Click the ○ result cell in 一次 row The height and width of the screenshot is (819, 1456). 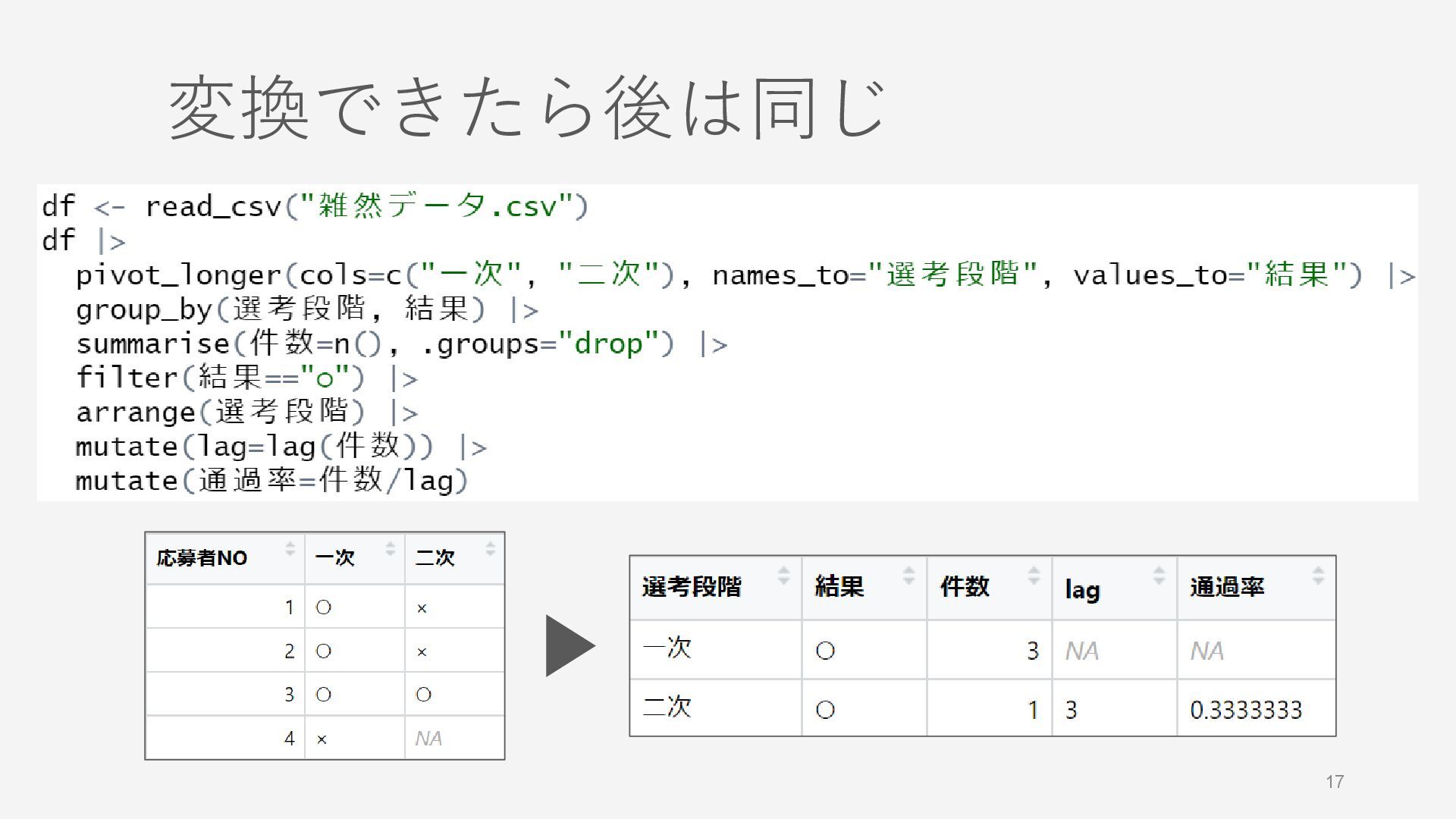coord(825,651)
